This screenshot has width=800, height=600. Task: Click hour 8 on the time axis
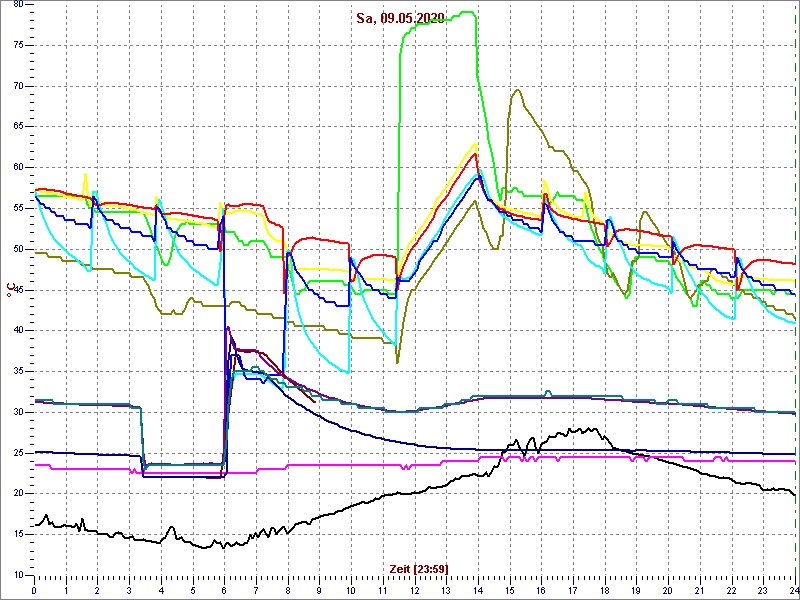288,589
